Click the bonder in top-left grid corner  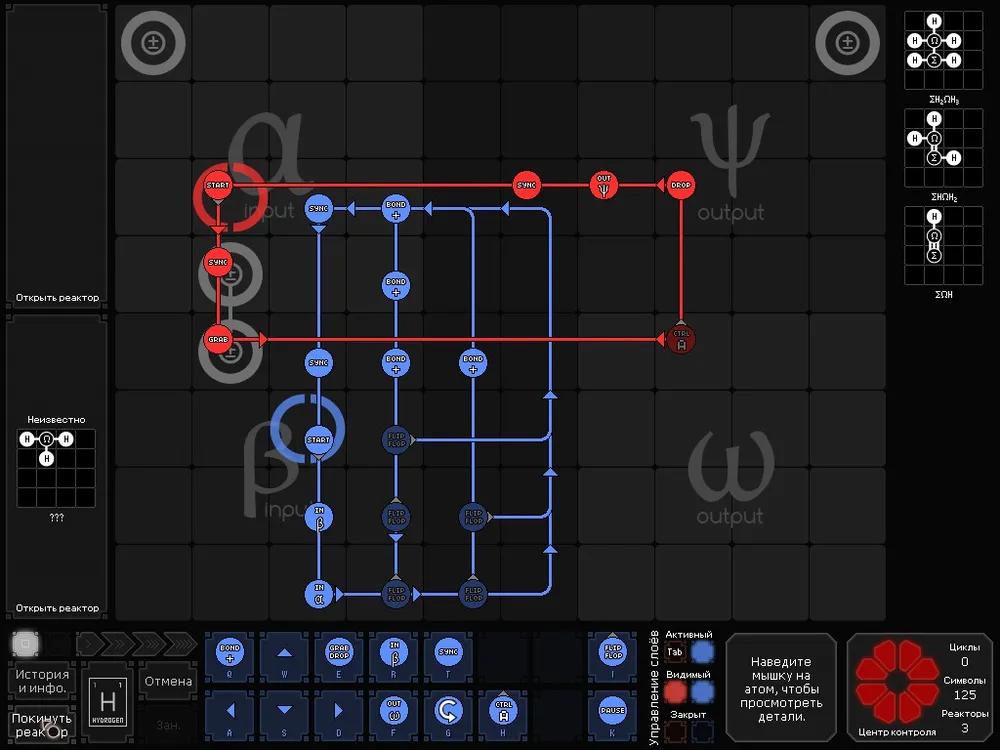point(153,43)
